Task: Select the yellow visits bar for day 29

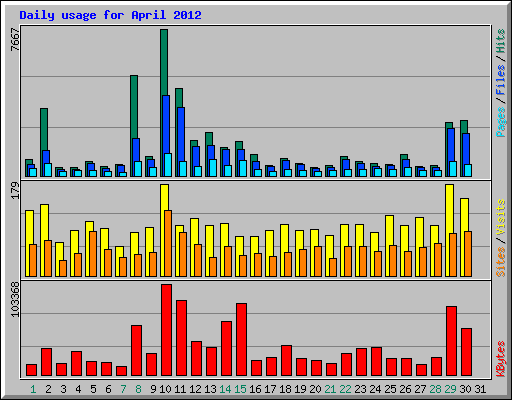Action: pyautogui.click(x=449, y=209)
